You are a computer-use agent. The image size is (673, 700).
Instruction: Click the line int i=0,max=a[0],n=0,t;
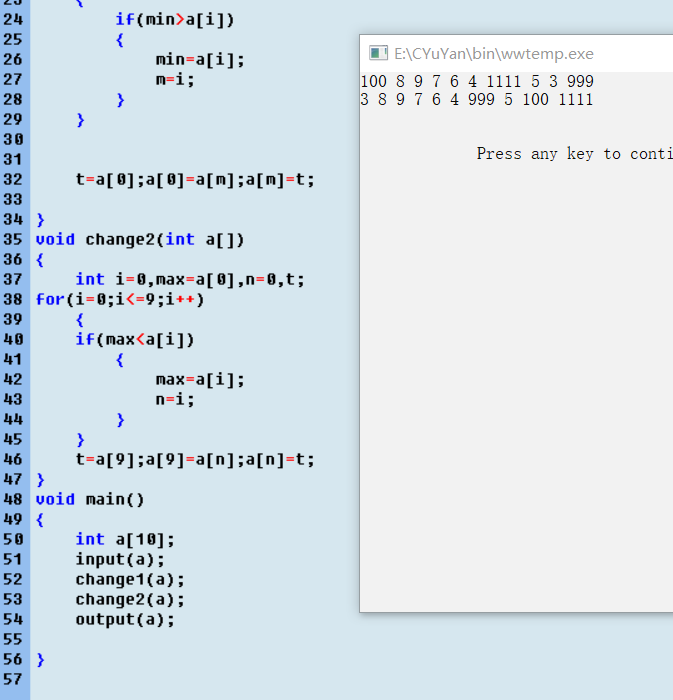[190, 280]
